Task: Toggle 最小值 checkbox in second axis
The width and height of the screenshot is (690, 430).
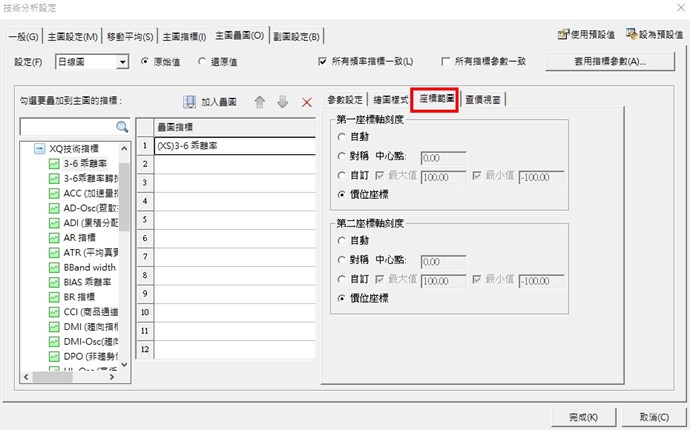Action: 477,279
